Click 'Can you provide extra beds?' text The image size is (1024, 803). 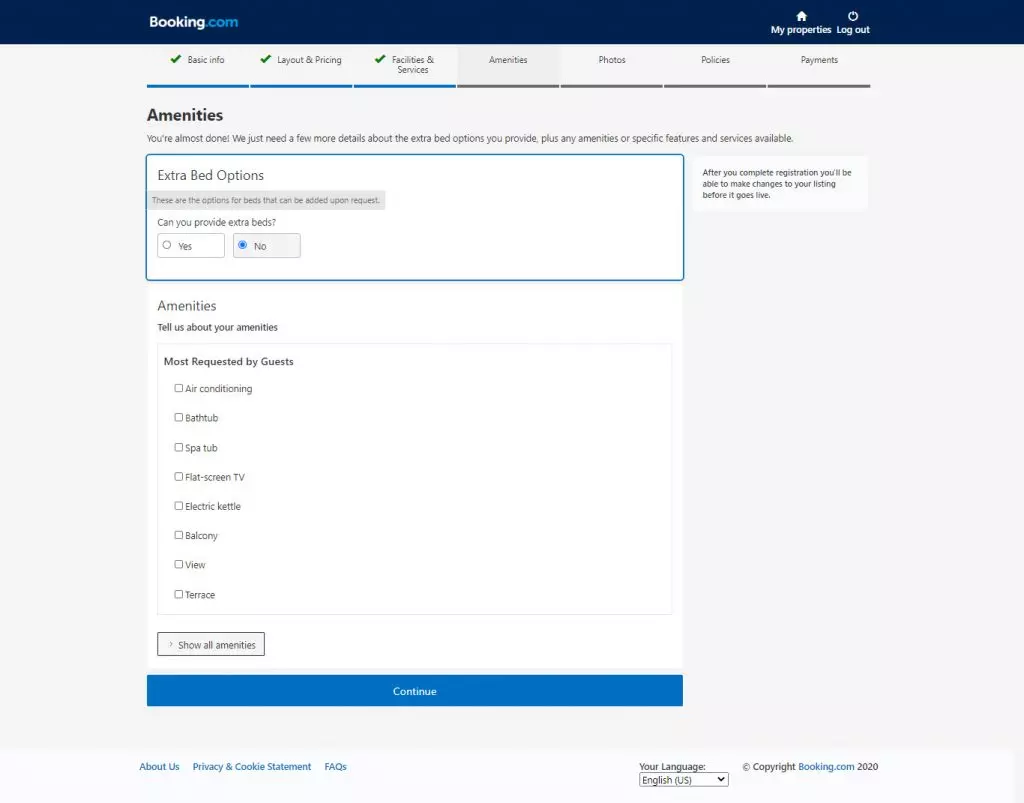pos(217,223)
